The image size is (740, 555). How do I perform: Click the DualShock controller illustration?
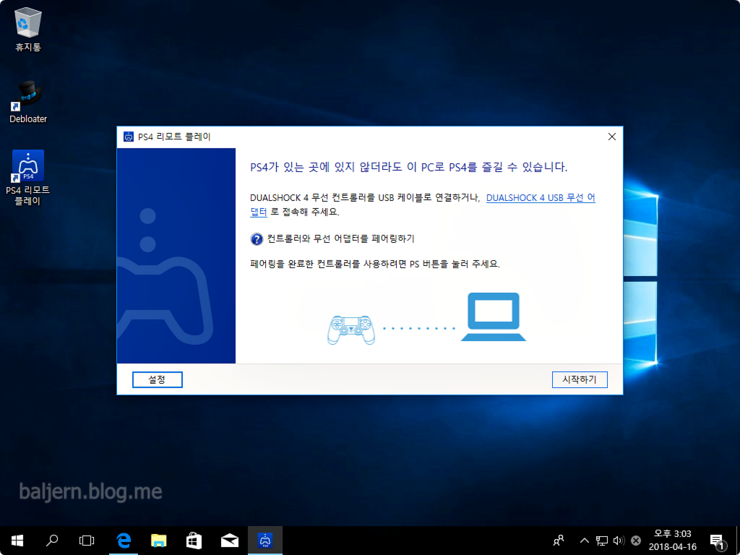351,329
